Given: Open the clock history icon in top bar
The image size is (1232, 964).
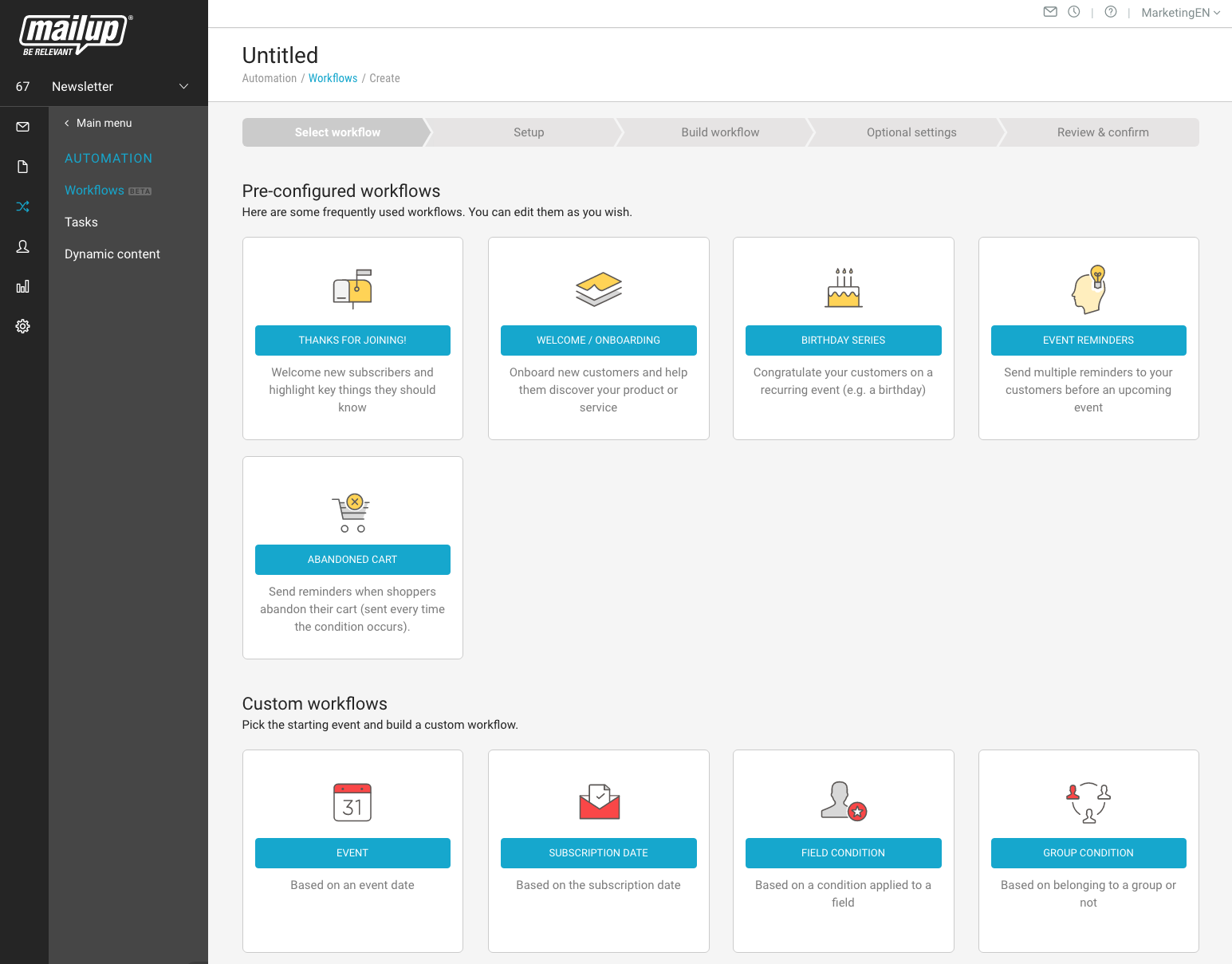Looking at the screenshot, I should (1074, 12).
